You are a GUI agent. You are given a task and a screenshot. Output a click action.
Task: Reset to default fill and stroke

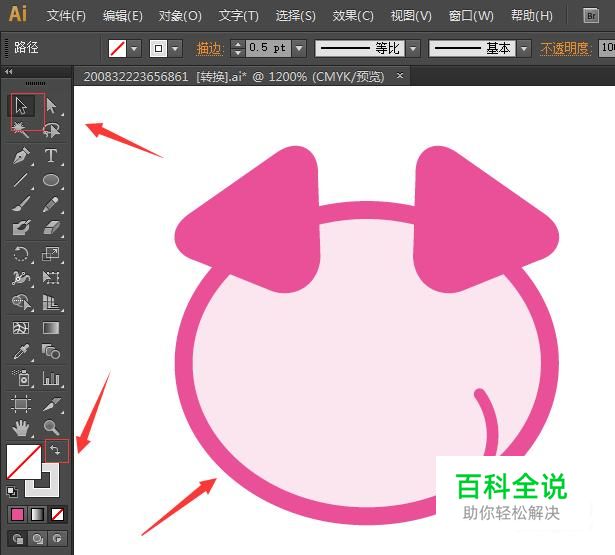[x=11, y=491]
